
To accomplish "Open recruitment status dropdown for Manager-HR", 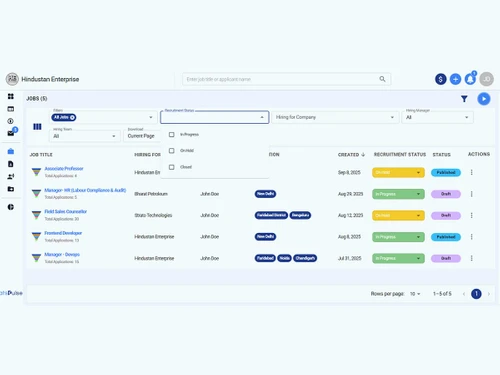I will [398, 194].
